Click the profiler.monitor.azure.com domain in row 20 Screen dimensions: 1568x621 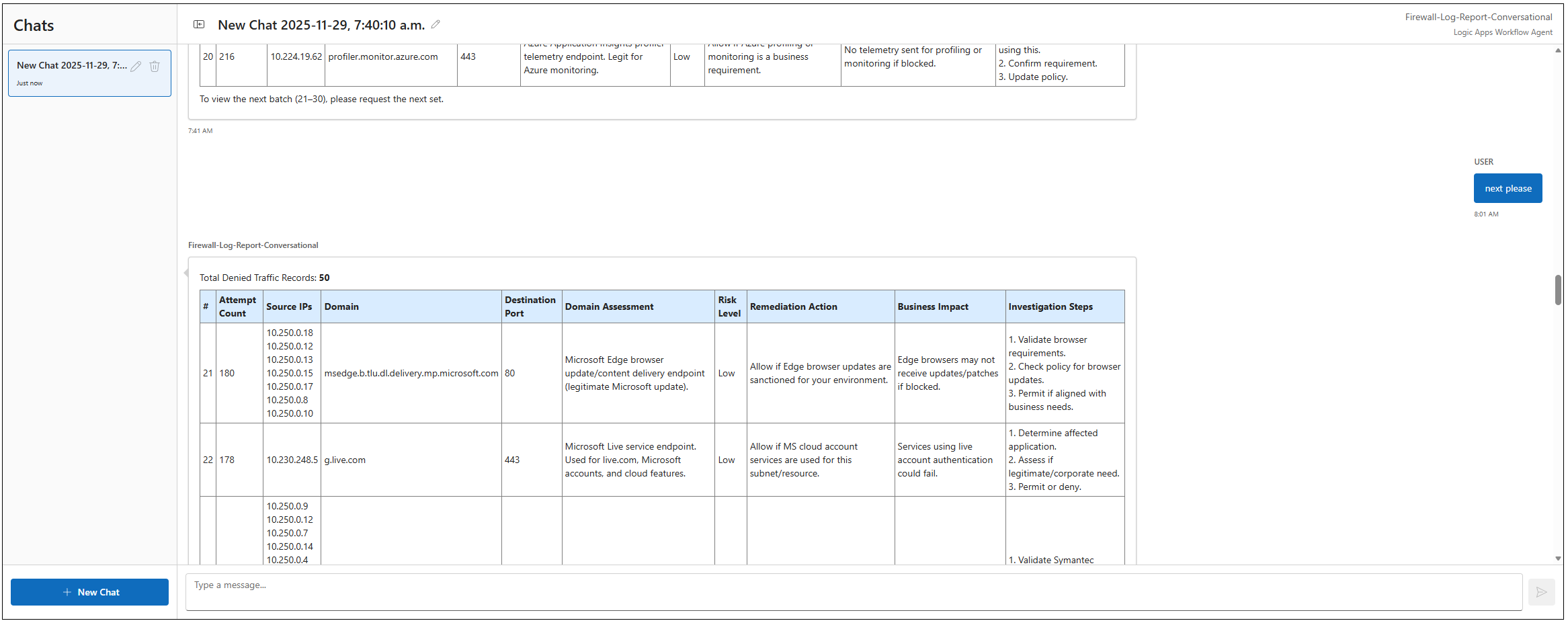[383, 57]
